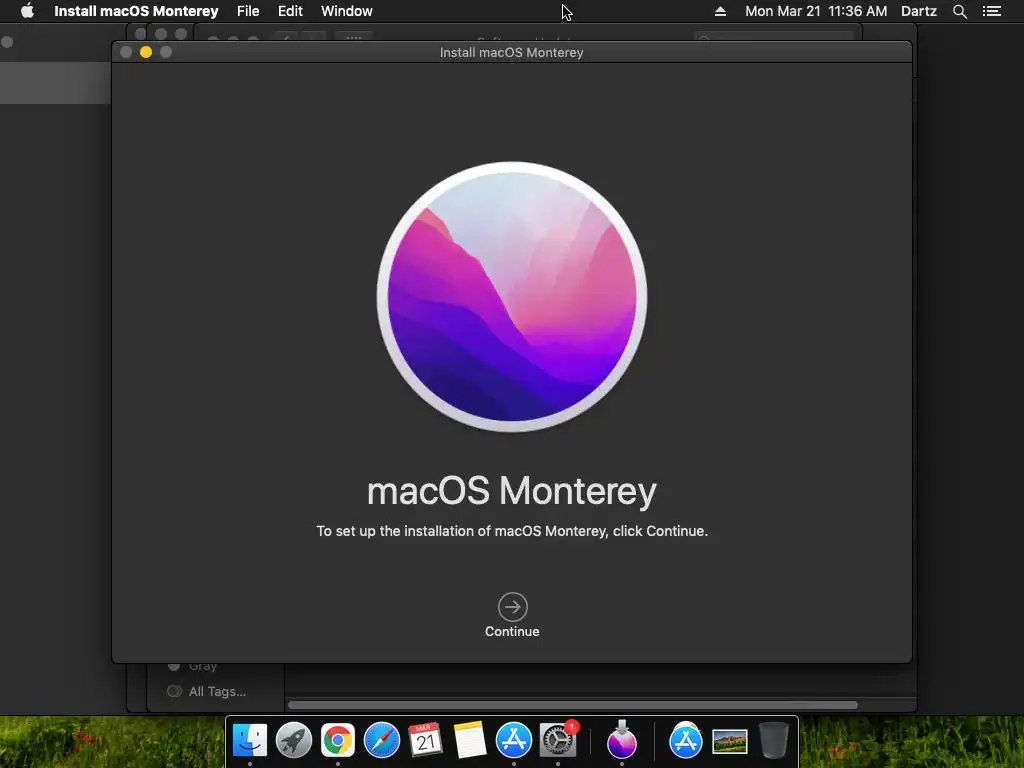Open Spotlight search magnifier icon
This screenshot has height=768, width=1024.
tap(959, 11)
